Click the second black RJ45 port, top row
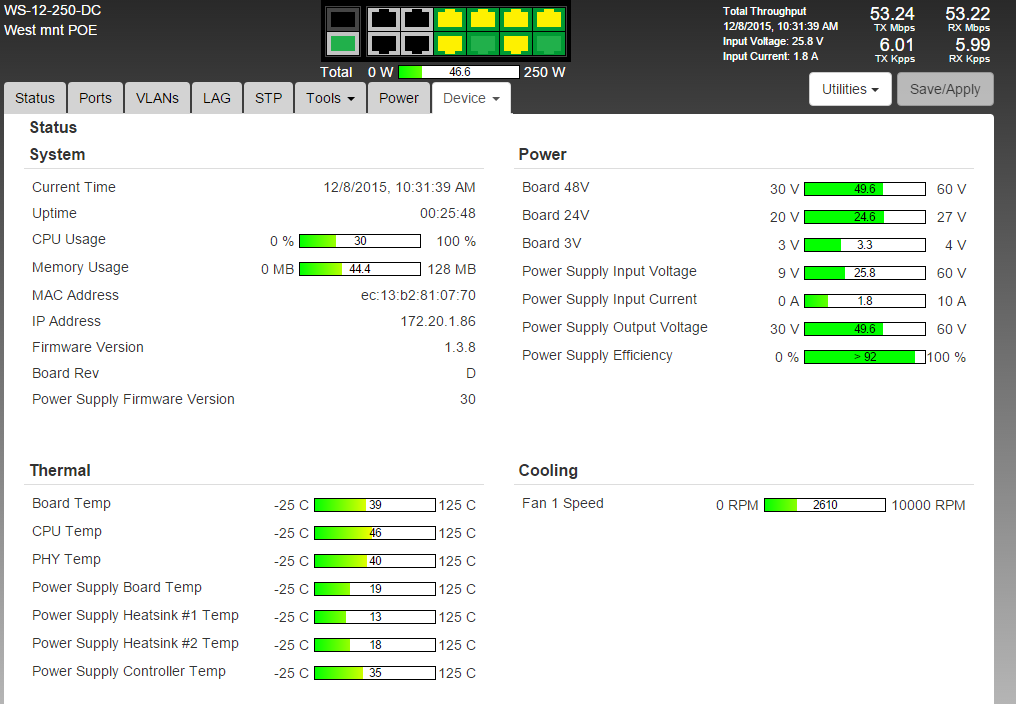Image resolution: width=1016 pixels, height=704 pixels. (417, 19)
